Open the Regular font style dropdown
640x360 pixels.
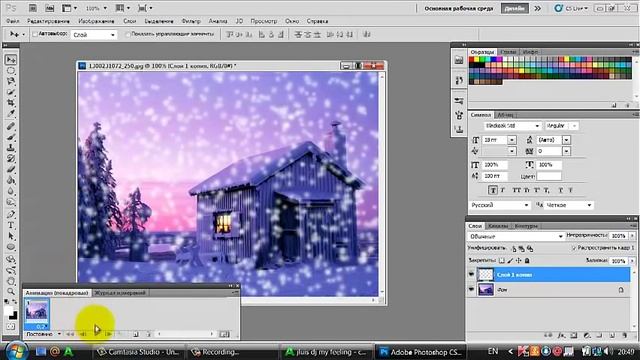[562, 126]
